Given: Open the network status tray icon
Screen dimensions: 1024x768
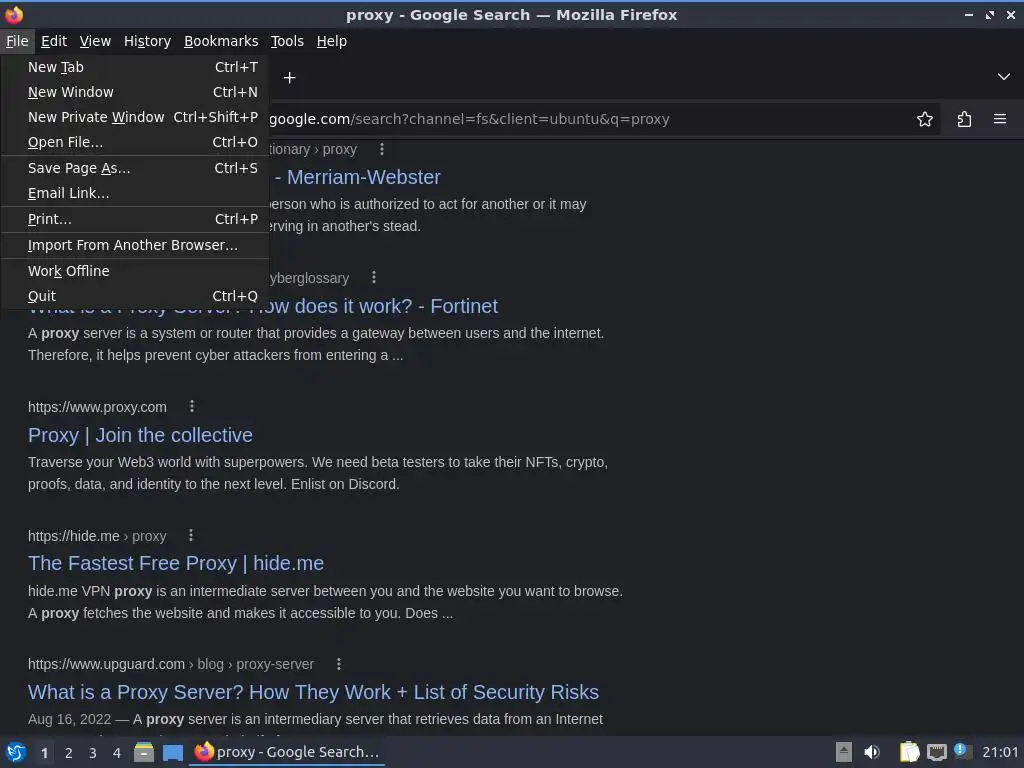Looking at the screenshot, I should pyautogui.click(x=936, y=752).
